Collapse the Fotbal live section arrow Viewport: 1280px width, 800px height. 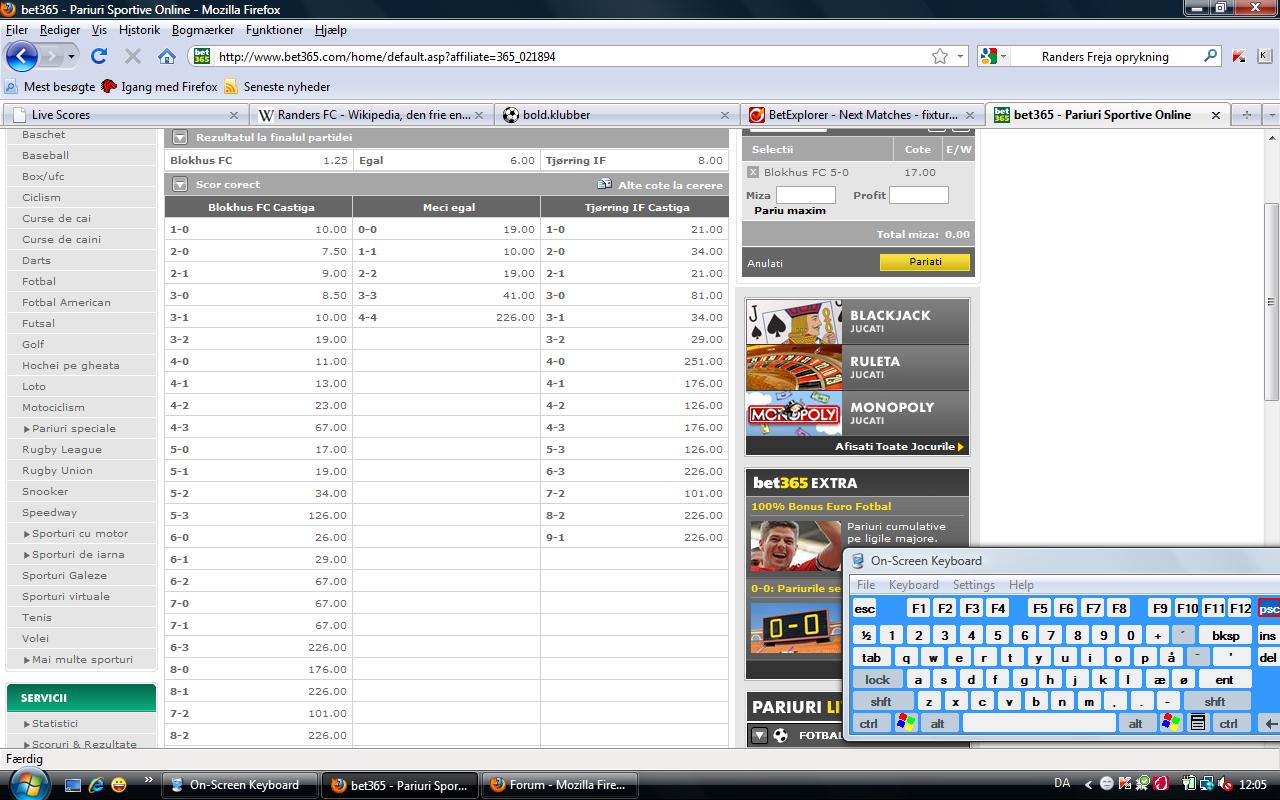[x=758, y=736]
